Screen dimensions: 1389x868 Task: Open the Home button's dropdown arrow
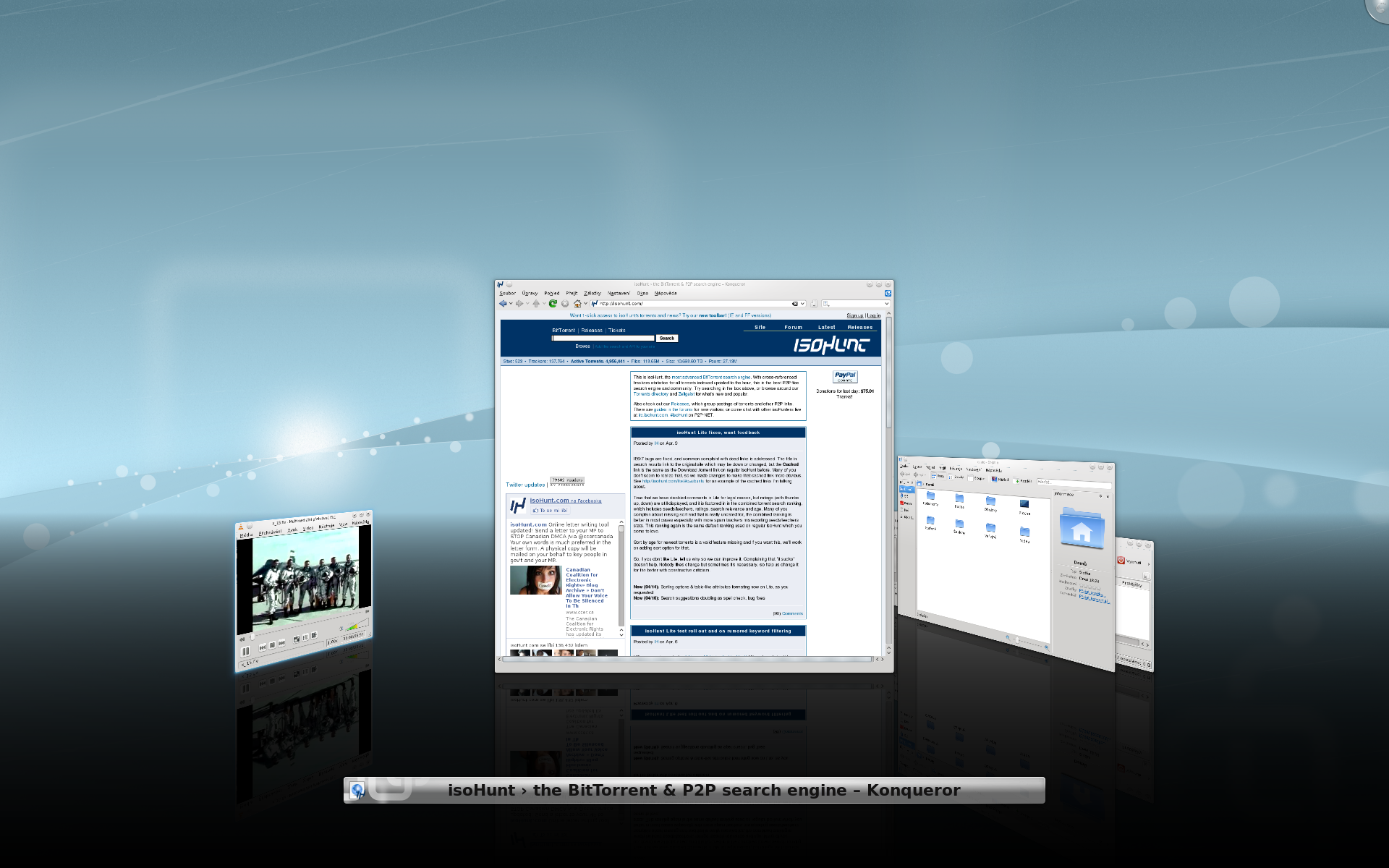coord(585,304)
